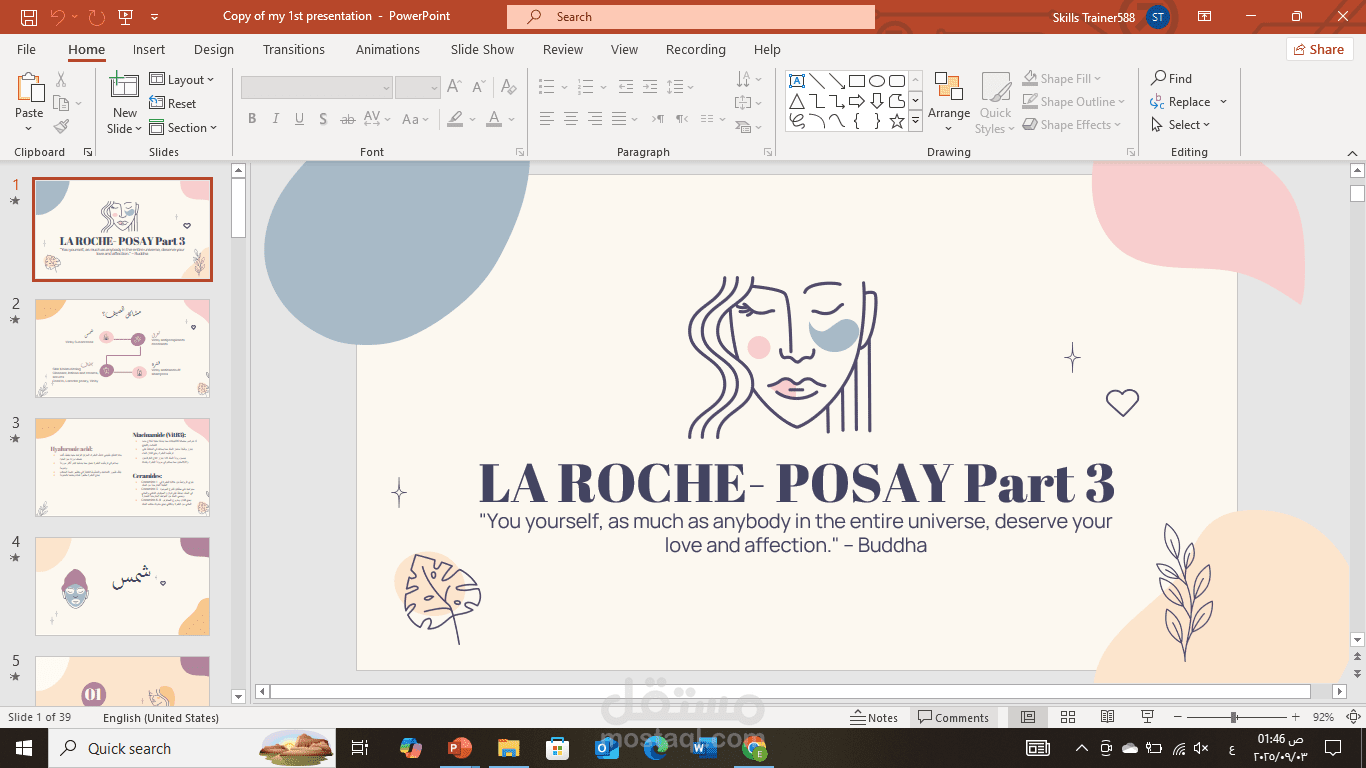Click the Reset slide button

(173, 104)
